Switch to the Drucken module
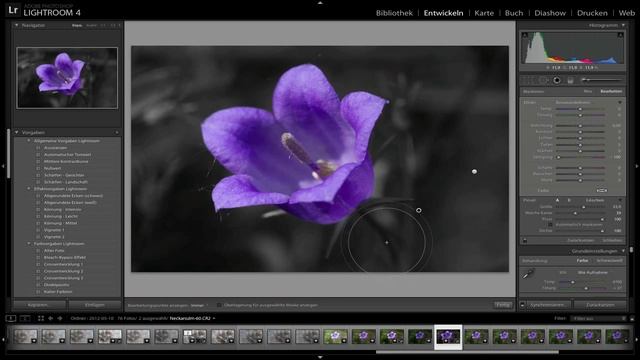 [x=592, y=13]
